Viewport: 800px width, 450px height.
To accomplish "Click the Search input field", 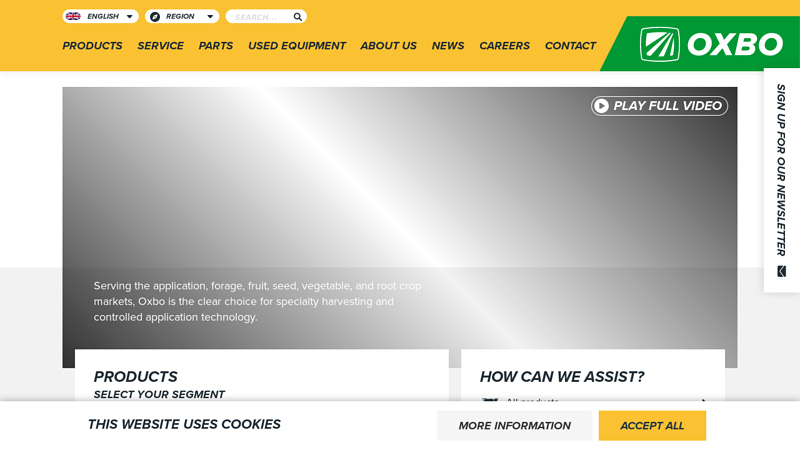I will [260, 17].
